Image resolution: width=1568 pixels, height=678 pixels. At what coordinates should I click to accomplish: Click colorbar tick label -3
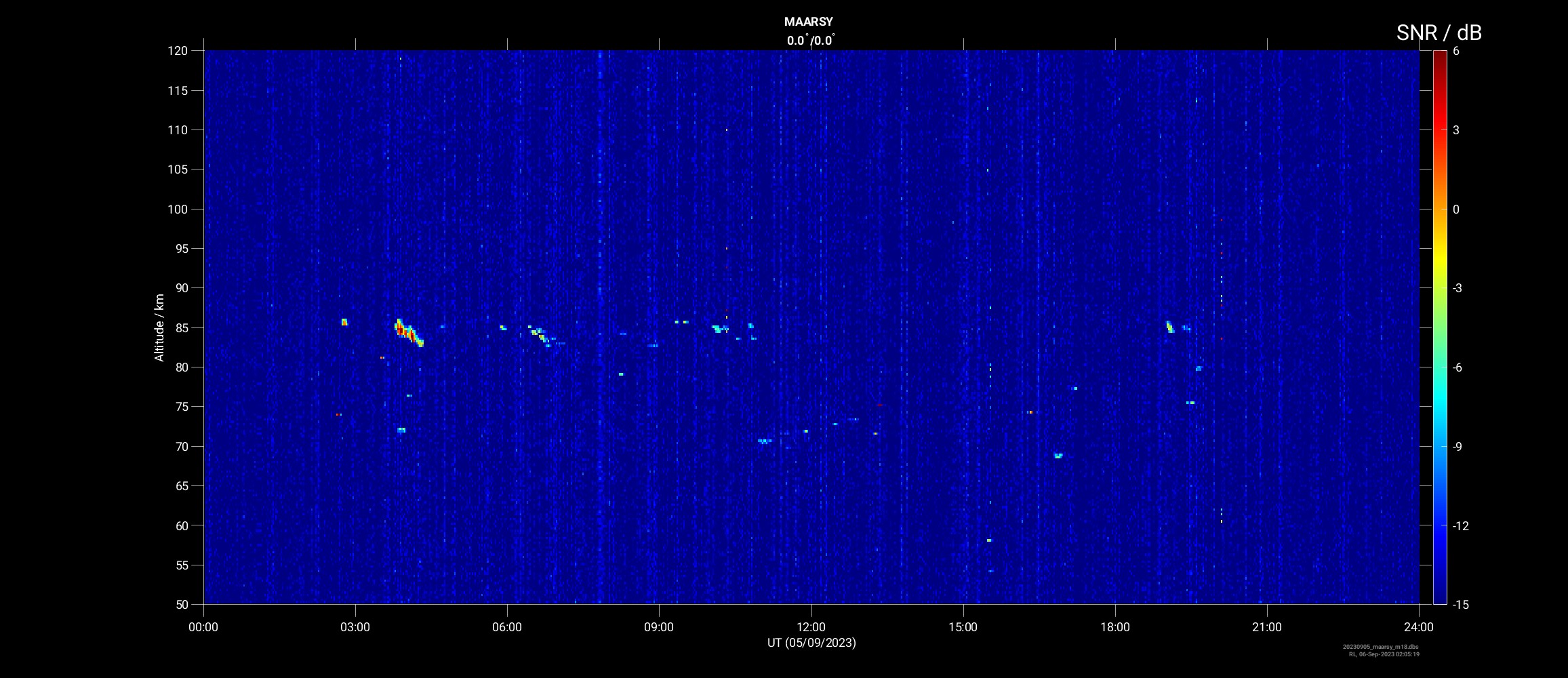[x=1457, y=288]
